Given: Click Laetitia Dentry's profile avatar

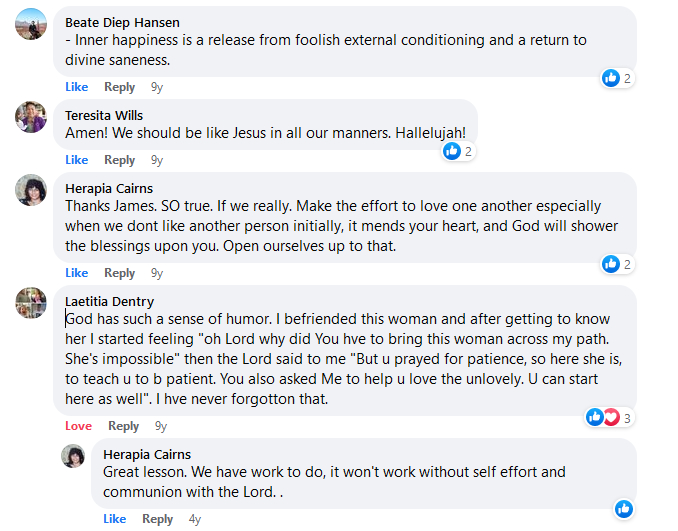Looking at the screenshot, I should coord(31,302).
